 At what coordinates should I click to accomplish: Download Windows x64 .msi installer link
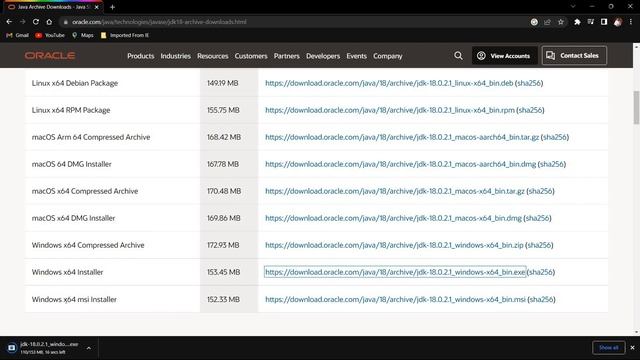(x=396, y=300)
